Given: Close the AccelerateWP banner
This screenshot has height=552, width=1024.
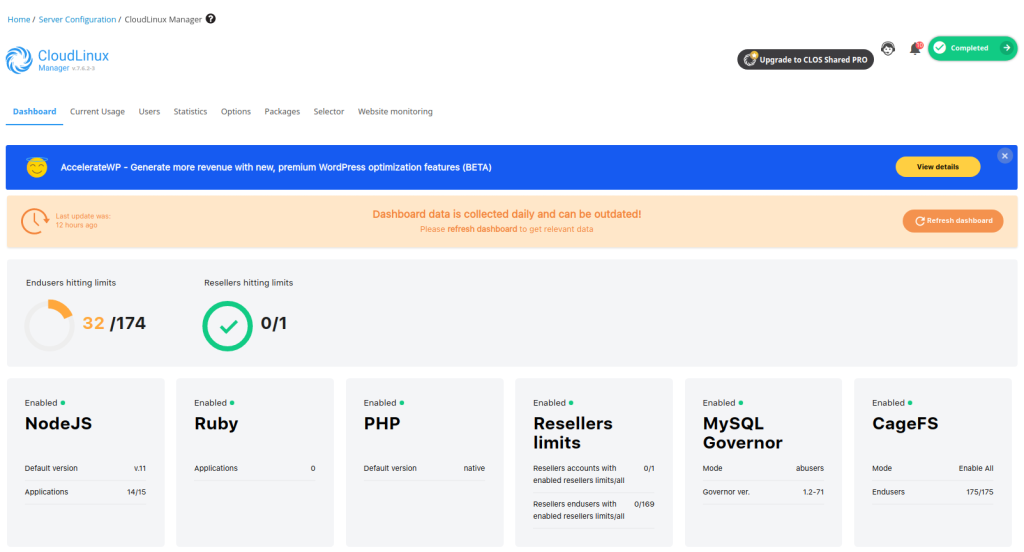Looking at the screenshot, I should (1004, 156).
